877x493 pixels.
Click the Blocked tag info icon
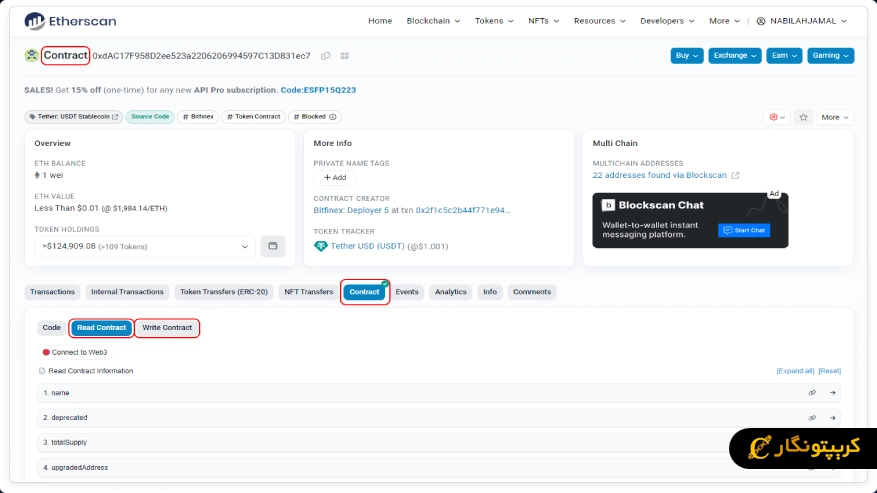click(333, 117)
